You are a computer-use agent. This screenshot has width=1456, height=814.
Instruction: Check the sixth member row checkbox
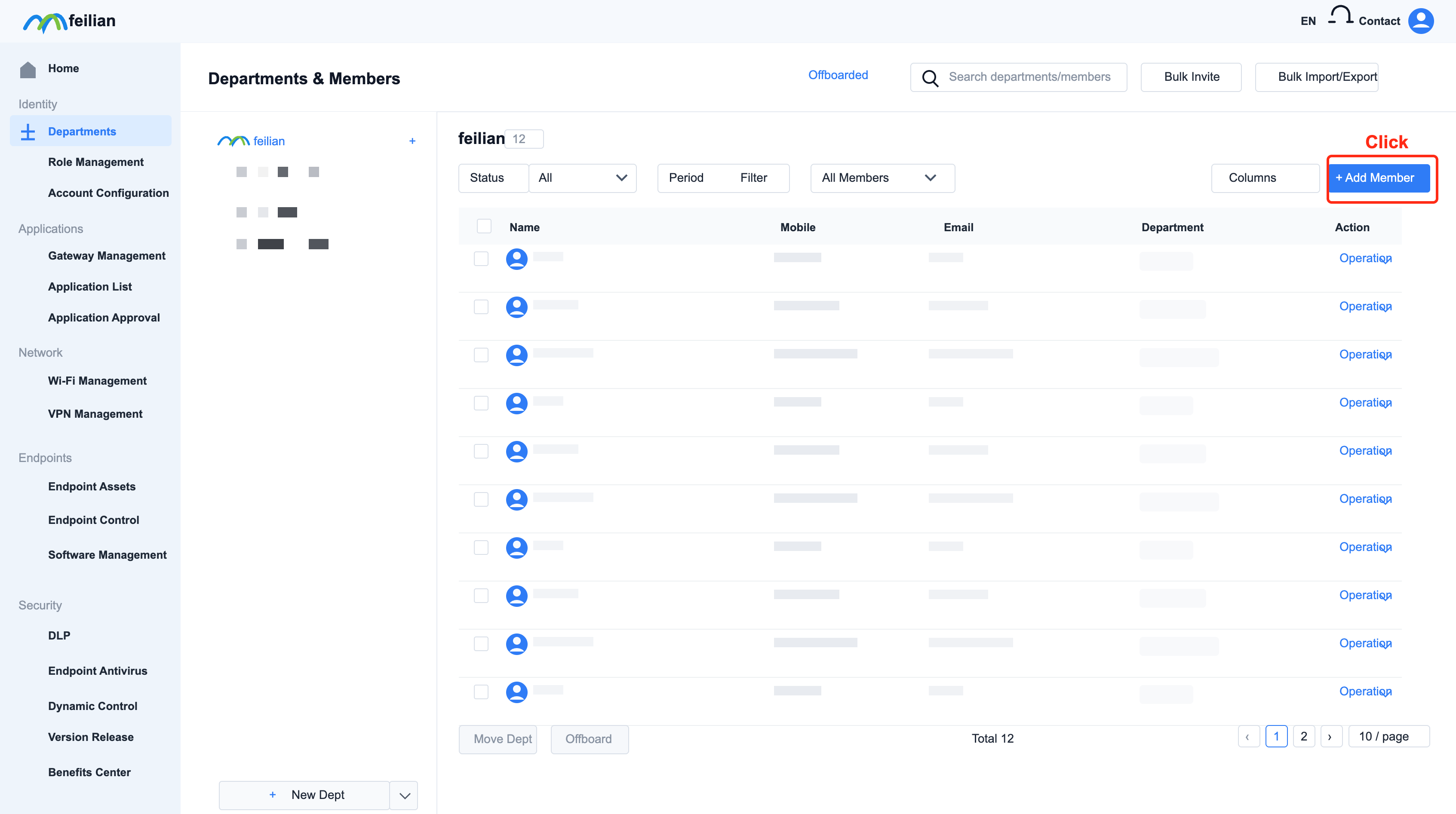pyautogui.click(x=481, y=499)
